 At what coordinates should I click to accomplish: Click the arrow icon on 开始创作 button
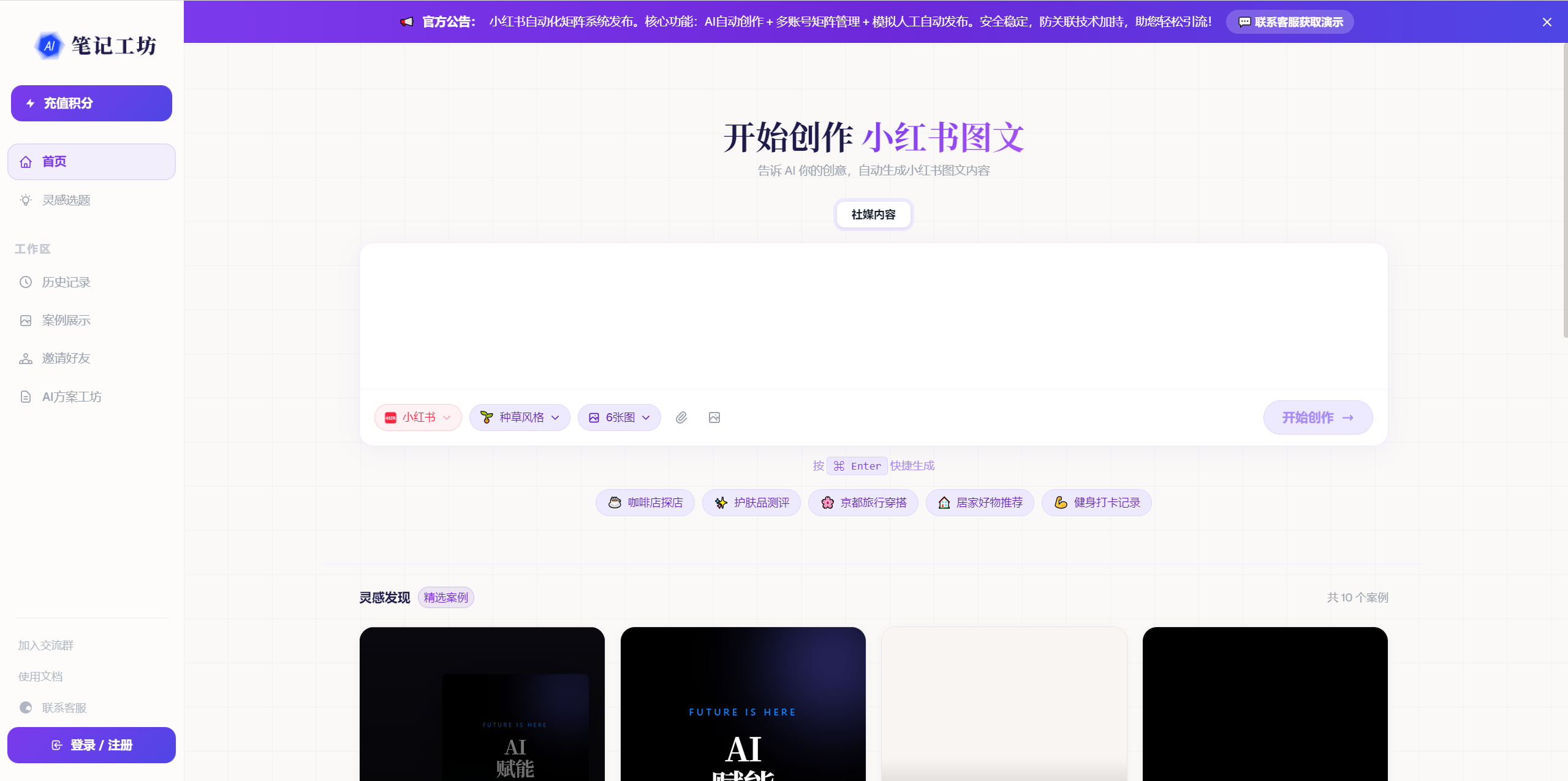[x=1347, y=417]
